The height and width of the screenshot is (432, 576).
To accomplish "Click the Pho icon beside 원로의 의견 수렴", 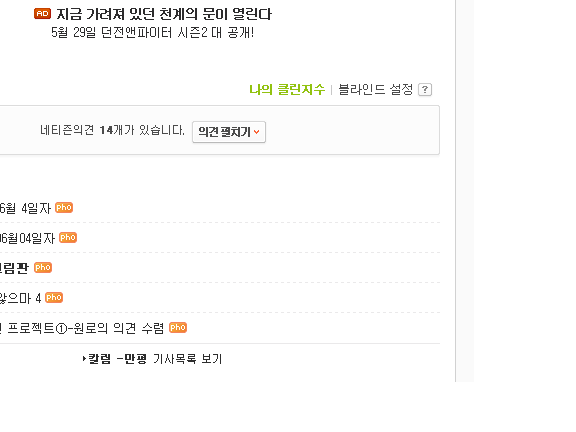I will 178,327.
